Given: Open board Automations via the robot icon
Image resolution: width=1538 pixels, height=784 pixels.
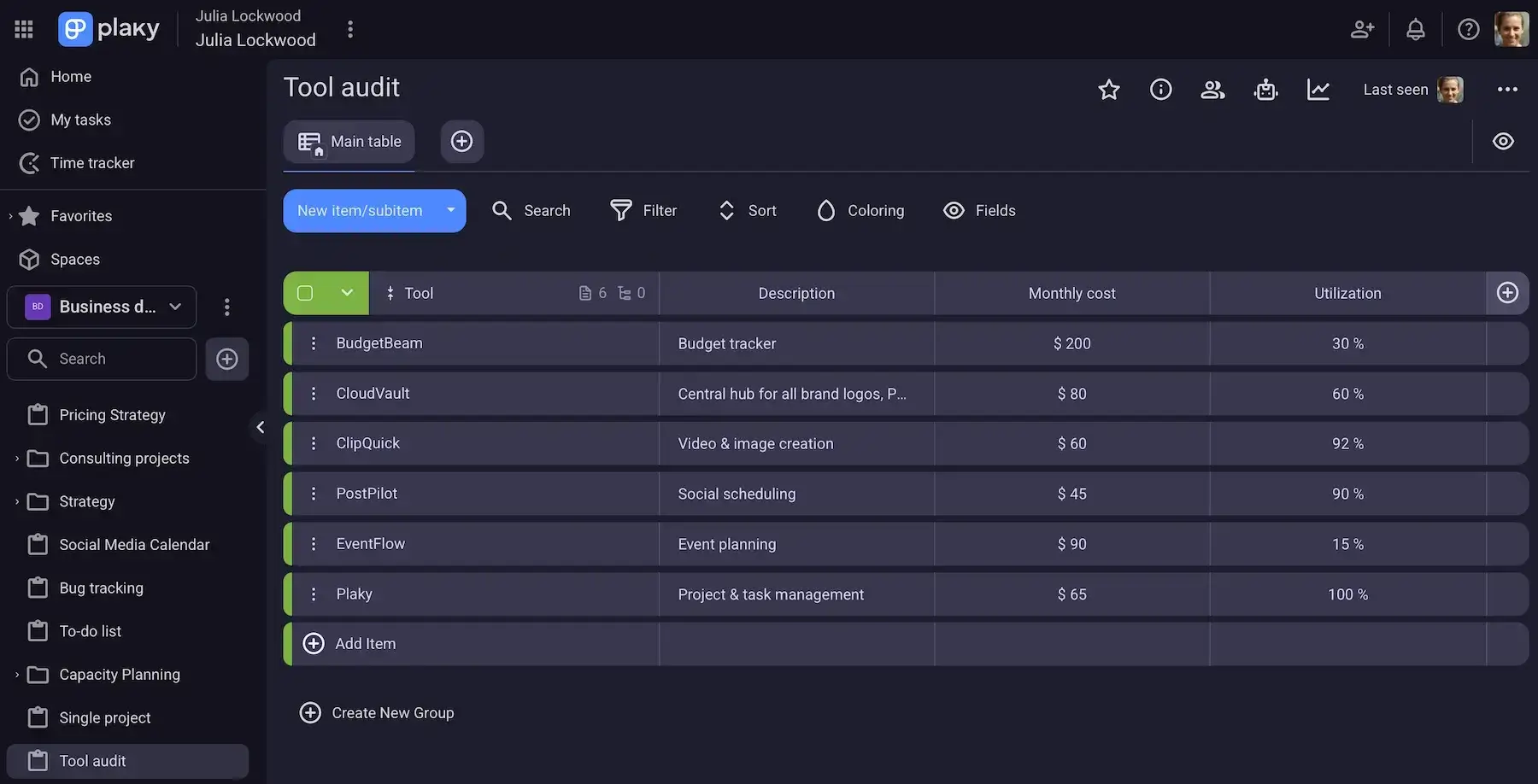Looking at the screenshot, I should (1265, 89).
